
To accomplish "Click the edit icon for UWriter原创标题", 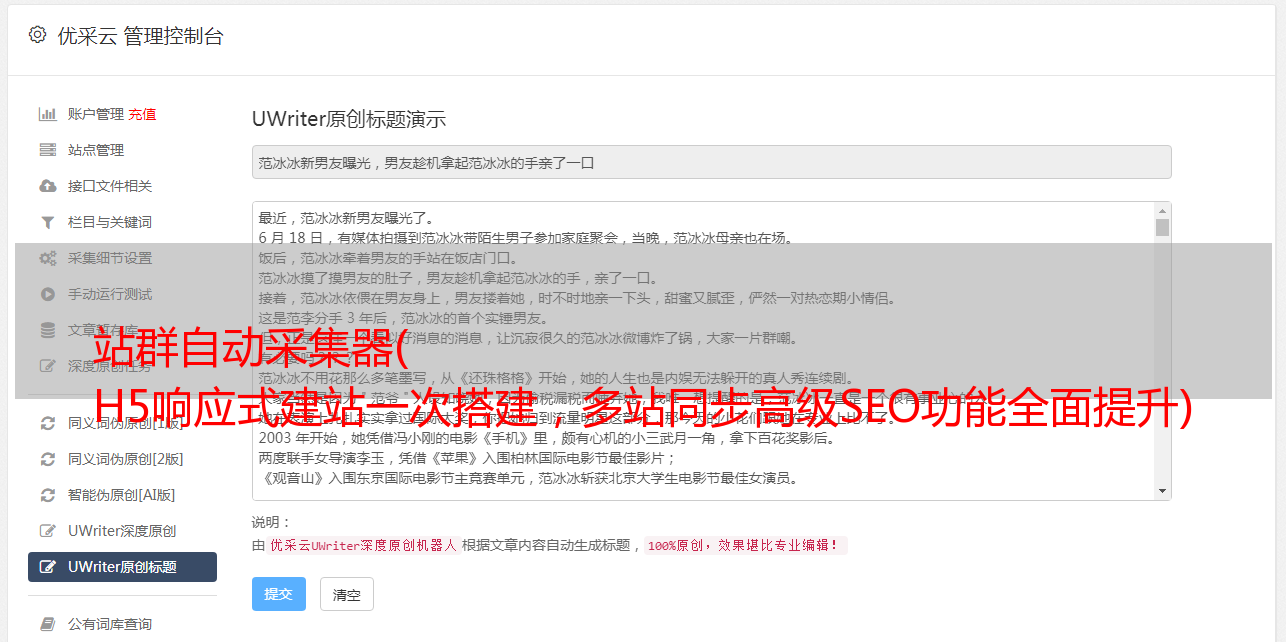I will pyautogui.click(x=47, y=567).
